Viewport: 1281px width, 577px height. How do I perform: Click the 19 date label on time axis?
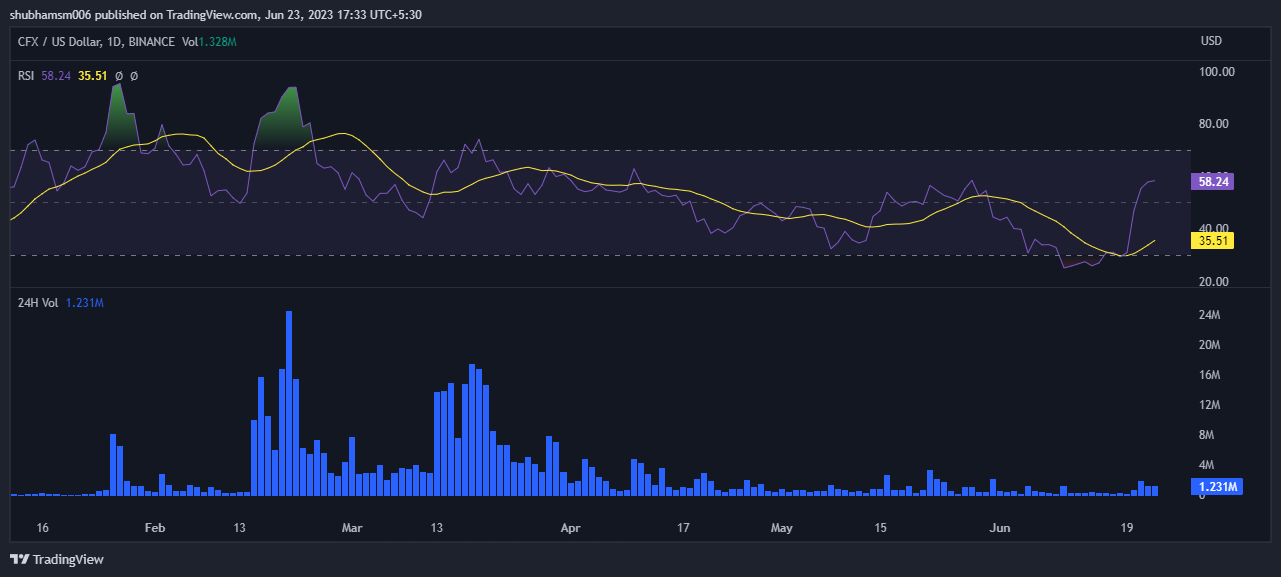tap(1127, 527)
